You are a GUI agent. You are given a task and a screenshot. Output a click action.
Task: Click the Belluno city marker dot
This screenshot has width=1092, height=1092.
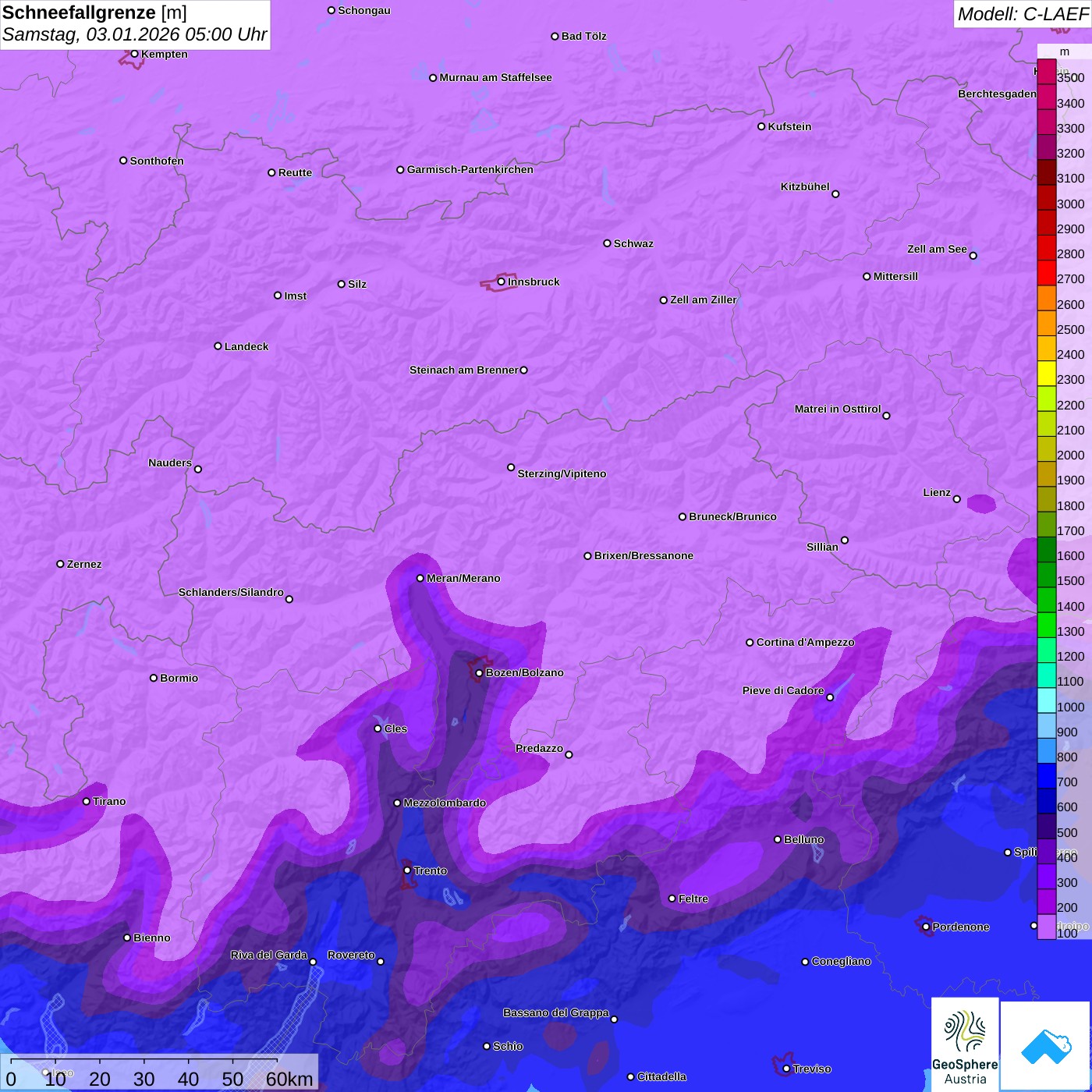coord(777,839)
